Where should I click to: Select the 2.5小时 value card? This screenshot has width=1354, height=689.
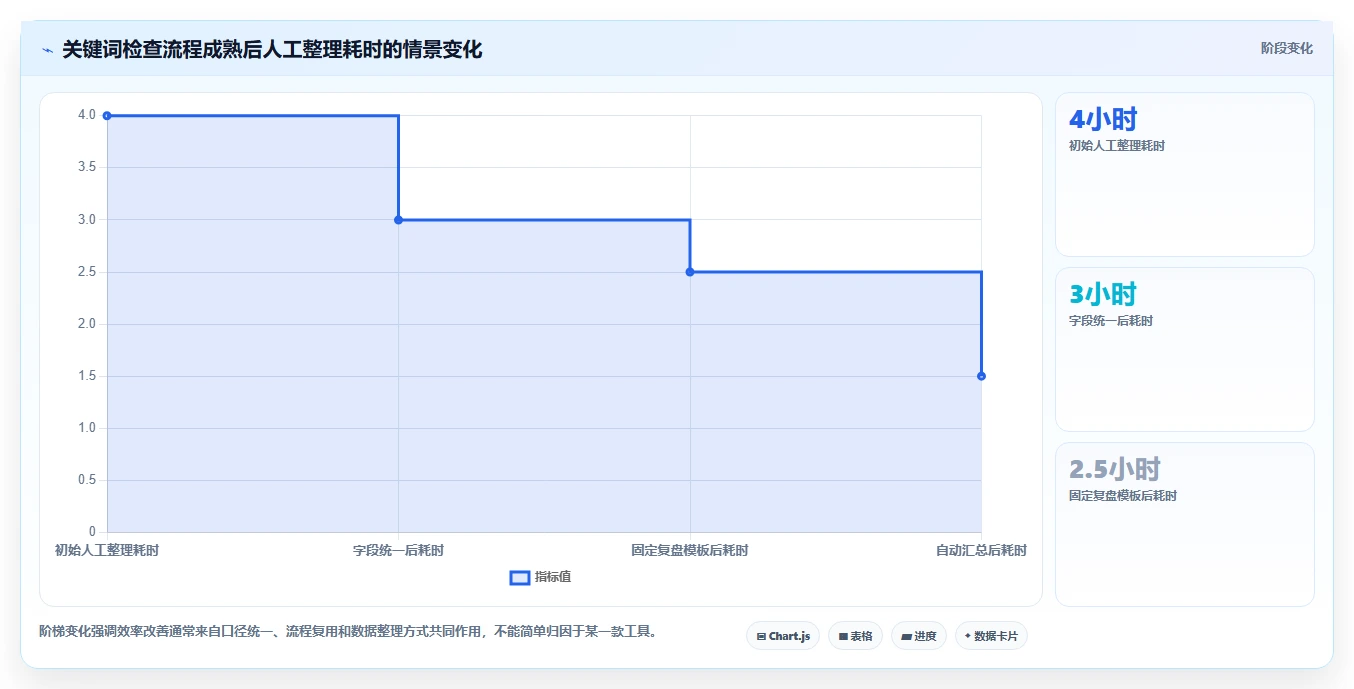(1184, 524)
